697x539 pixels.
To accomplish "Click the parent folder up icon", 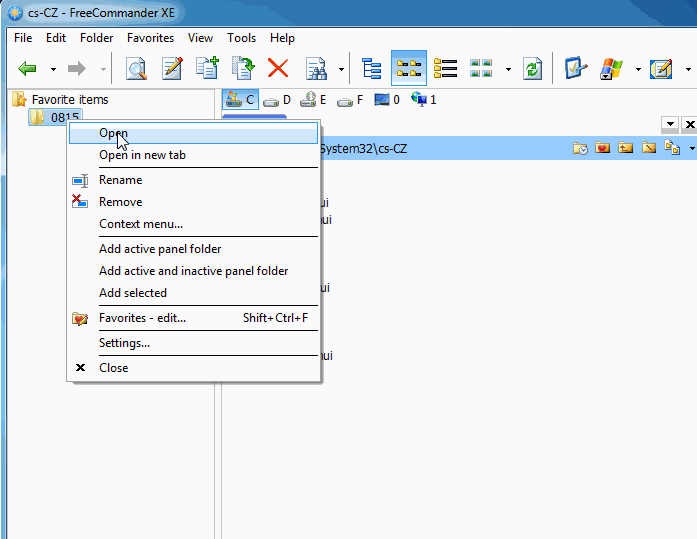I will click(x=626, y=148).
